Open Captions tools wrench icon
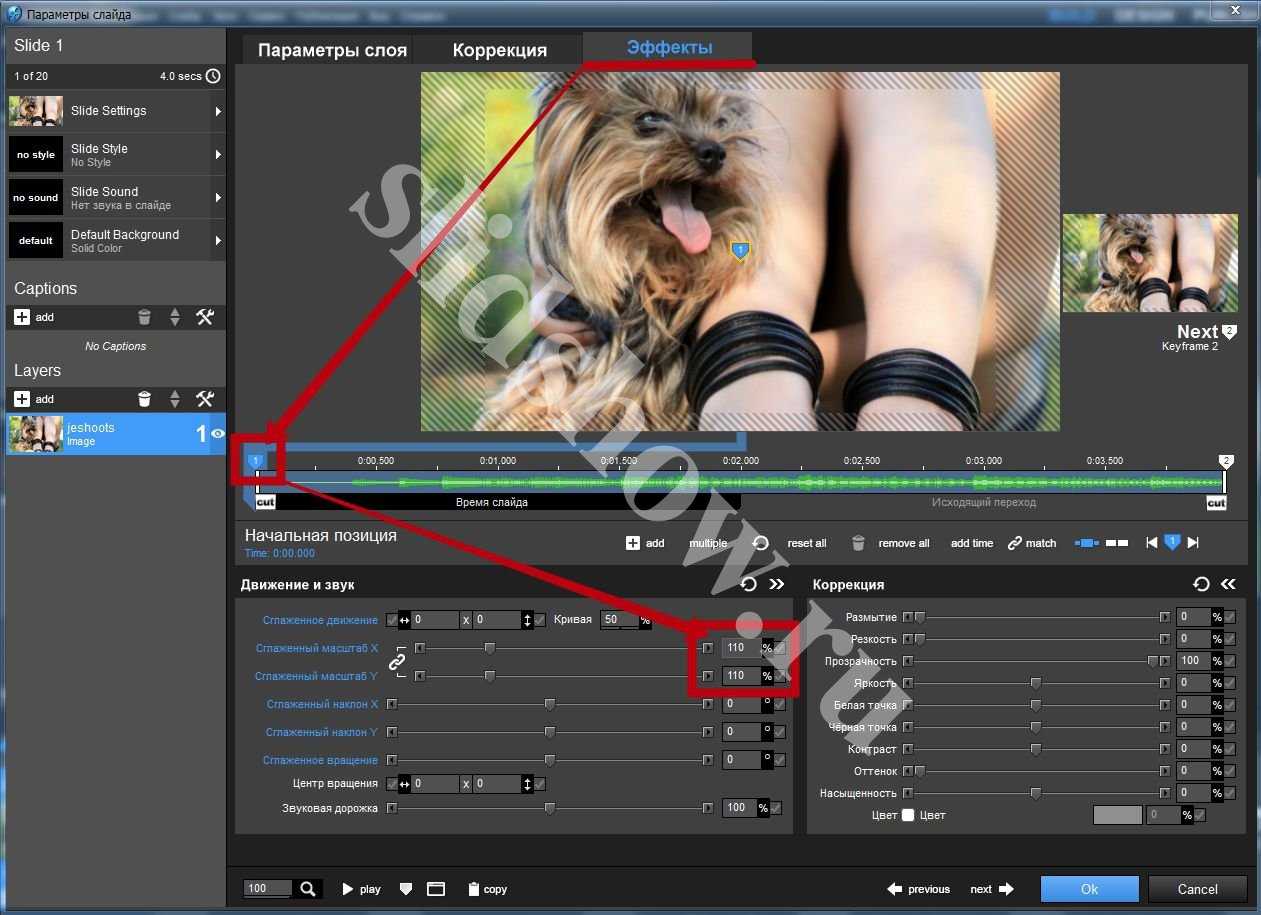 pyautogui.click(x=205, y=317)
